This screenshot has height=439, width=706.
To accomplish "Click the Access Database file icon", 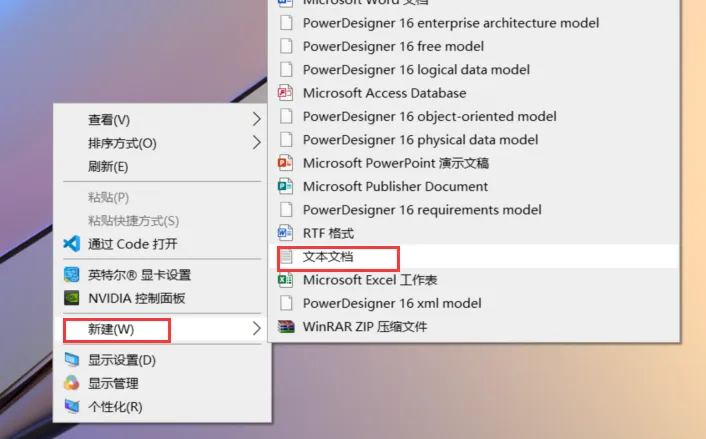I will [285, 93].
